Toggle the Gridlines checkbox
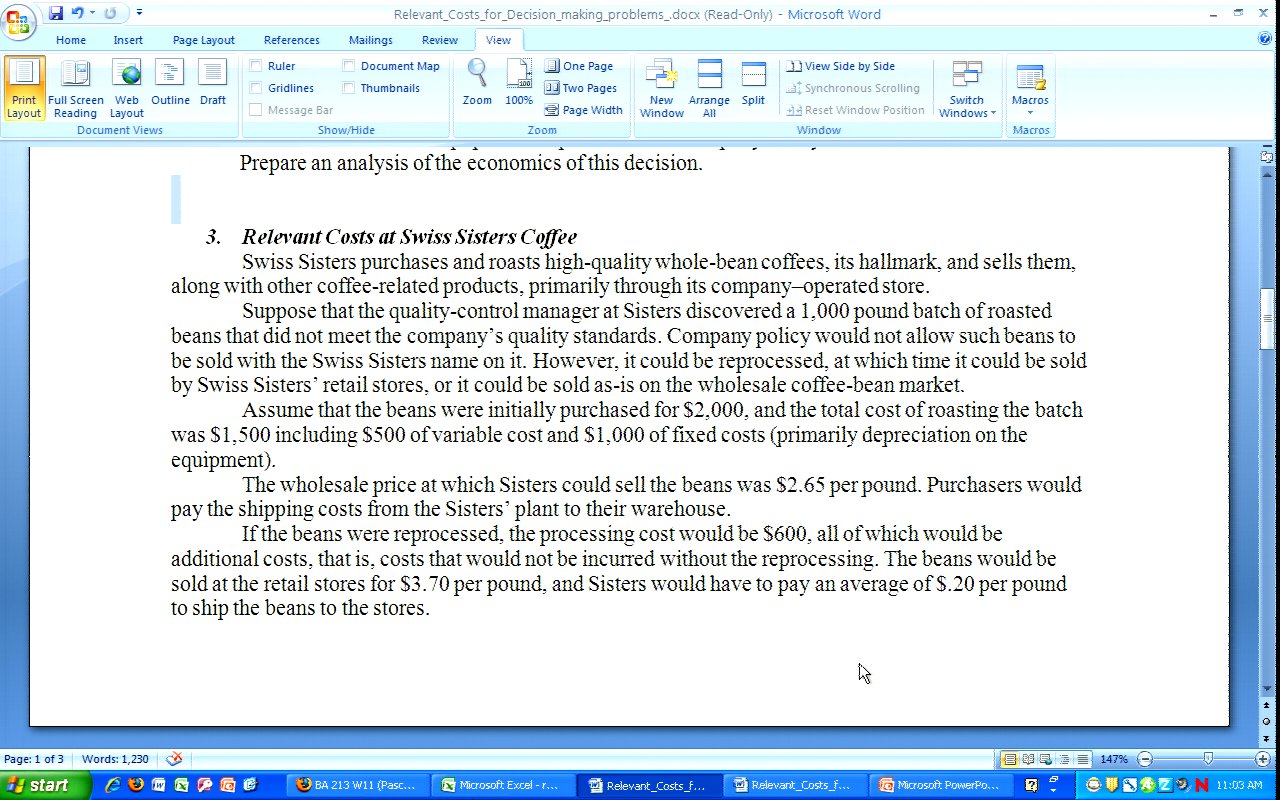 point(256,88)
